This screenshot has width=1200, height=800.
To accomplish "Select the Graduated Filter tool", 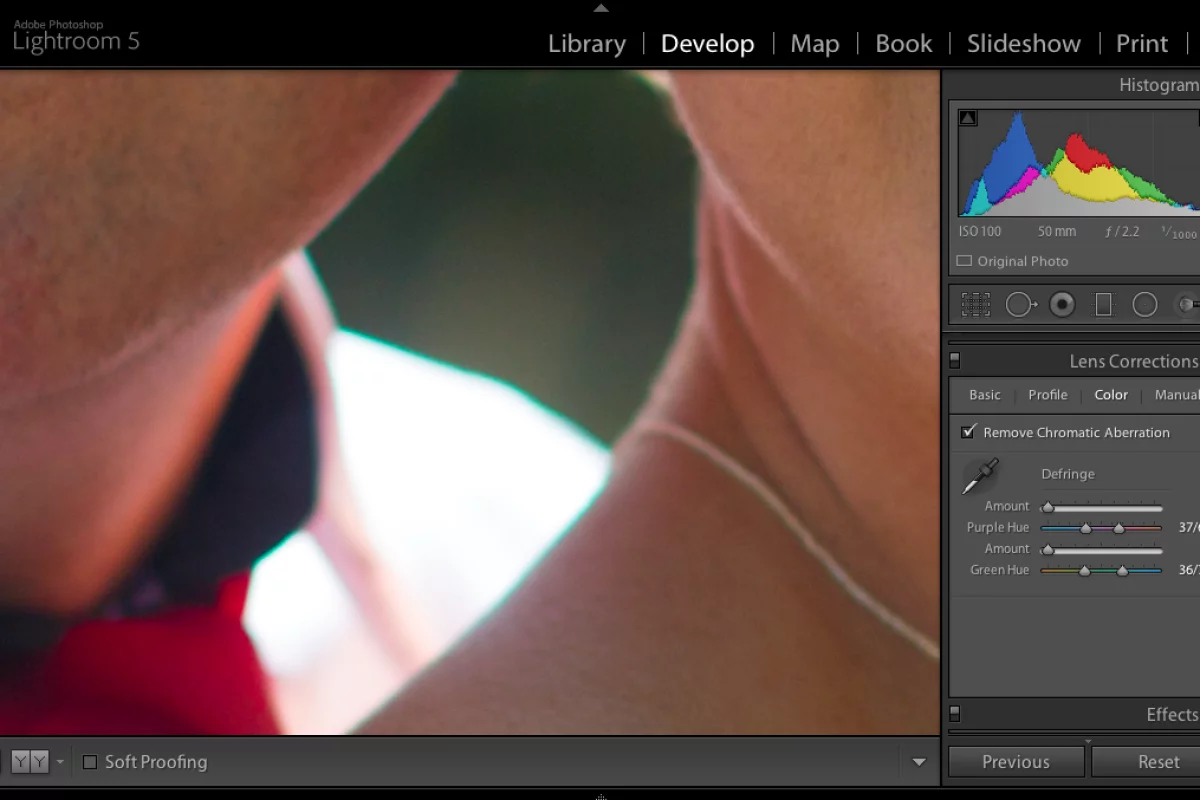I will coord(1104,304).
